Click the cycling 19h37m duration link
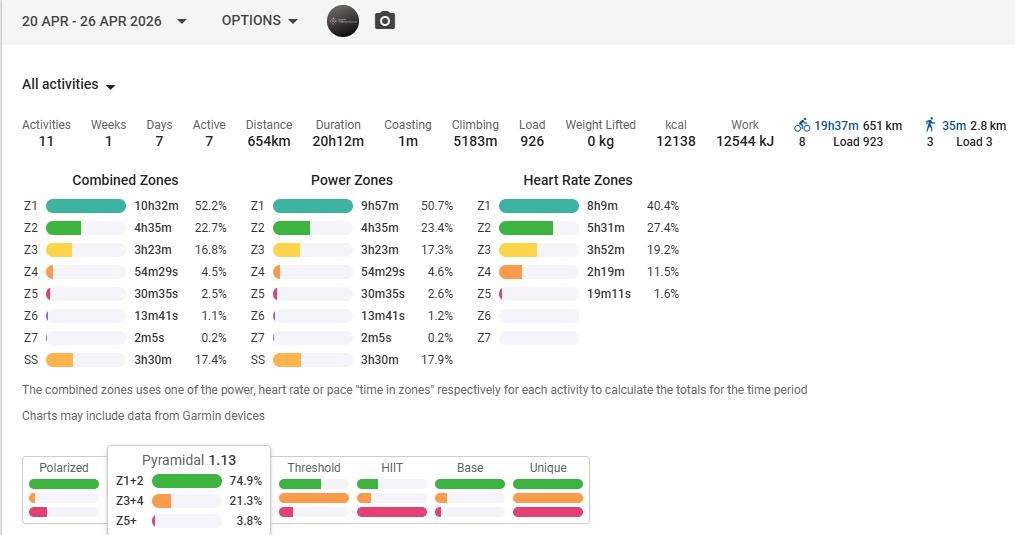 tap(836, 125)
